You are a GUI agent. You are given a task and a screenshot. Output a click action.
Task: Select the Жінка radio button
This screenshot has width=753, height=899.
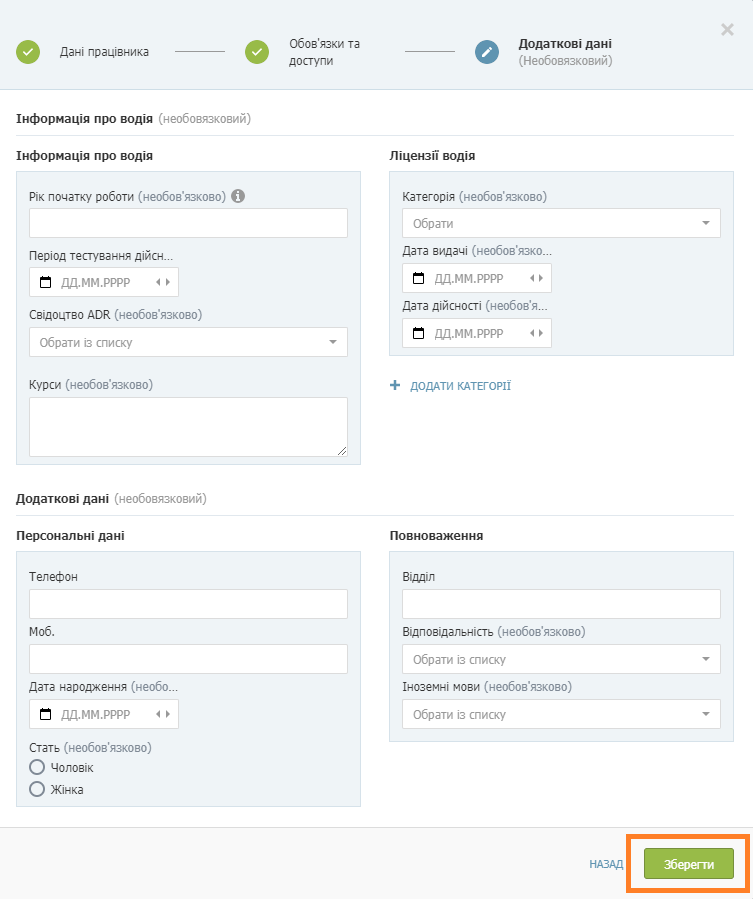point(37,789)
